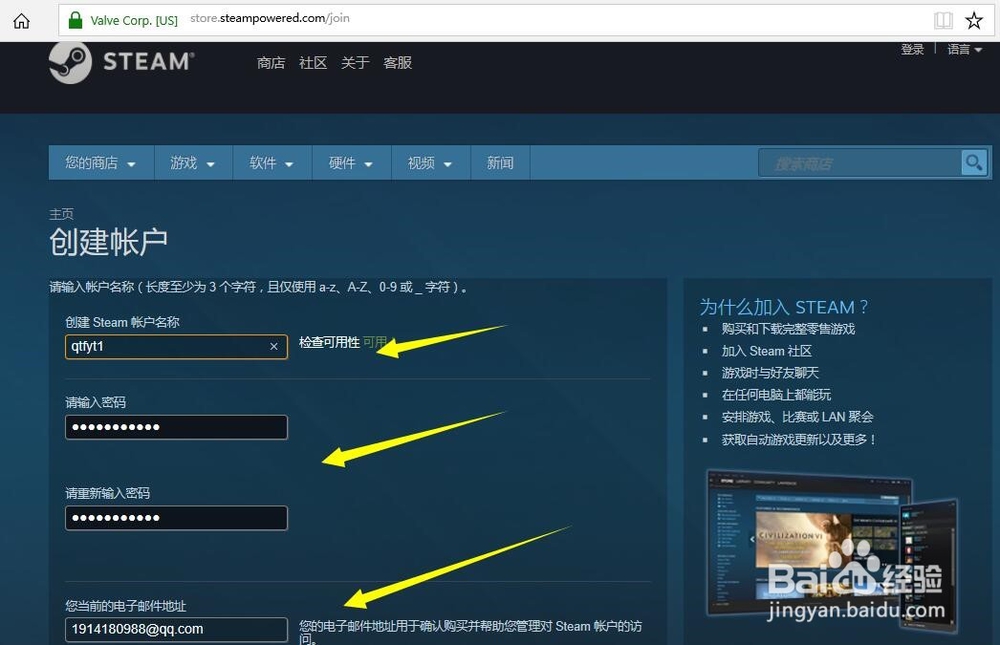Image resolution: width=1000 pixels, height=645 pixels.
Task: Open the 新闻 tab
Action: pos(500,163)
